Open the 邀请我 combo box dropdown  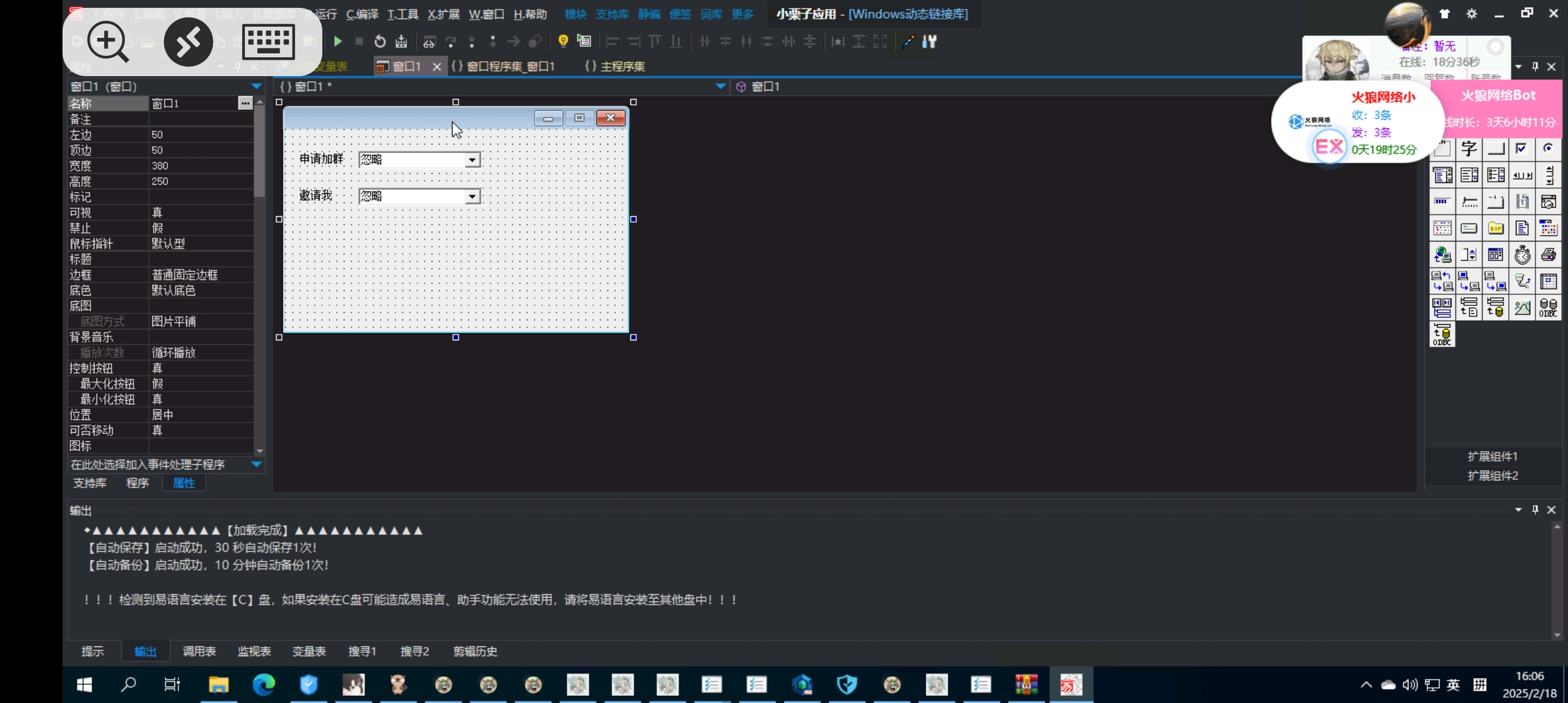[473, 197]
